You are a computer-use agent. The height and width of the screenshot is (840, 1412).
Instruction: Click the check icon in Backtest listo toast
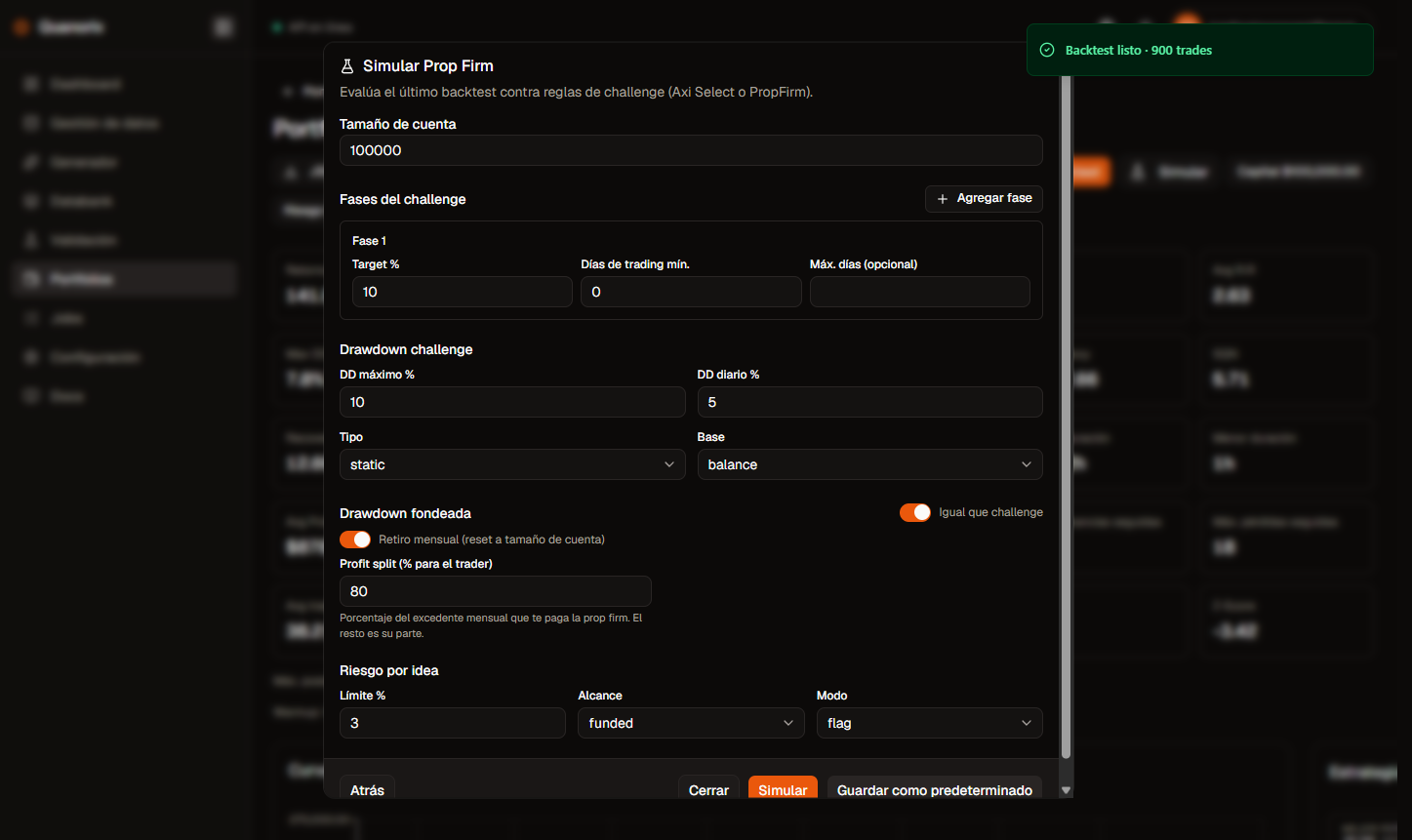click(1047, 50)
